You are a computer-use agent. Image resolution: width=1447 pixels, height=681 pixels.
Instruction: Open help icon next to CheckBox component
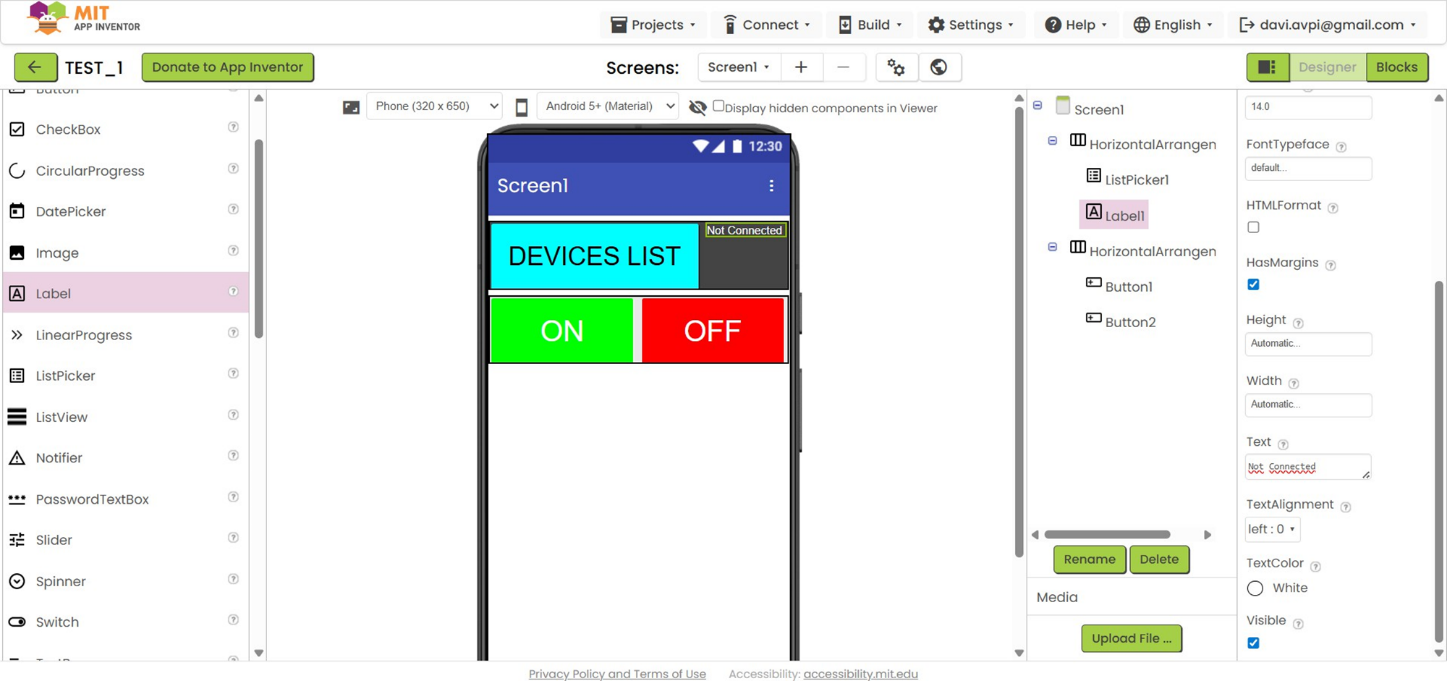point(233,128)
